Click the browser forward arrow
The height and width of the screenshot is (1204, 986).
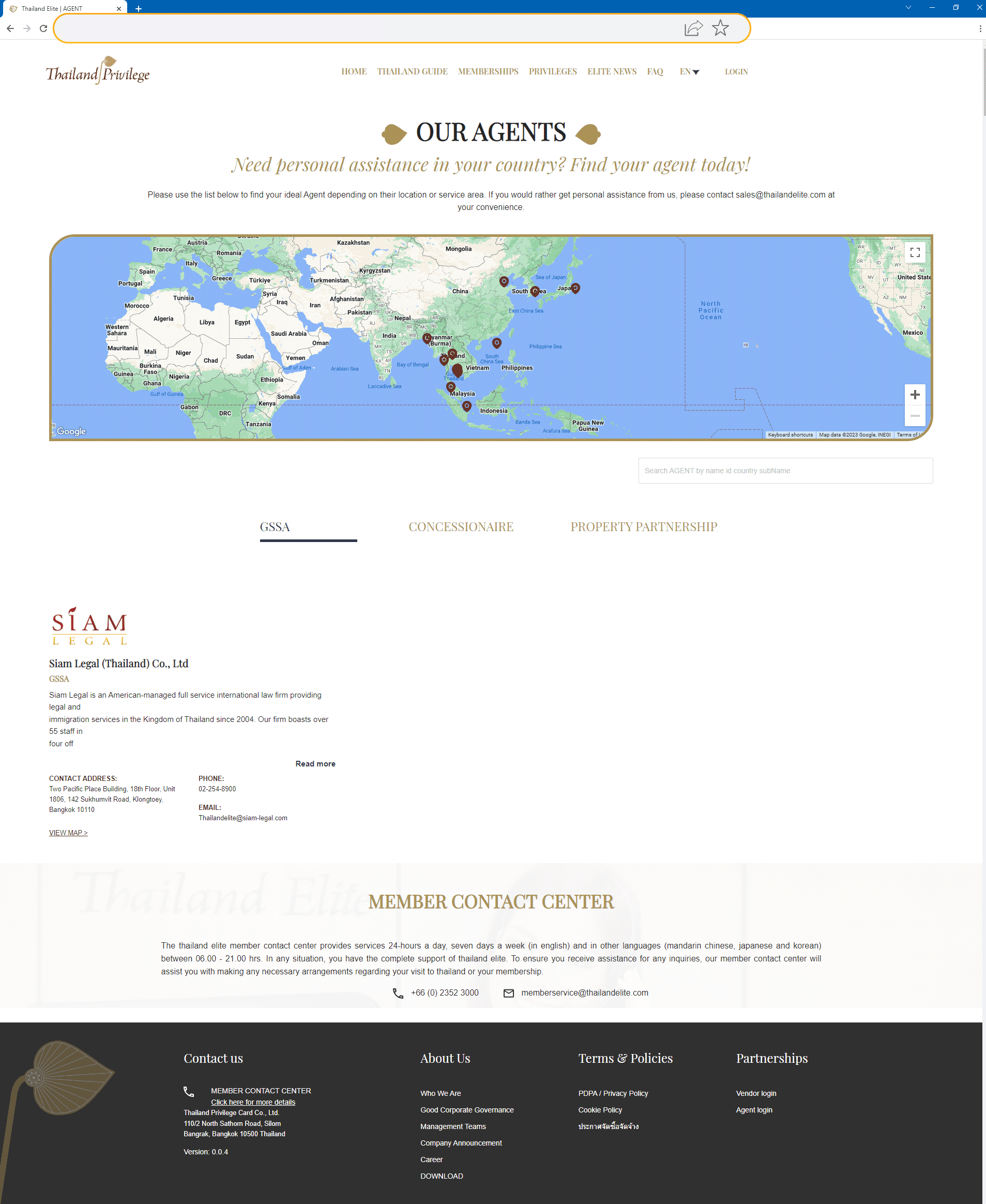click(x=27, y=28)
